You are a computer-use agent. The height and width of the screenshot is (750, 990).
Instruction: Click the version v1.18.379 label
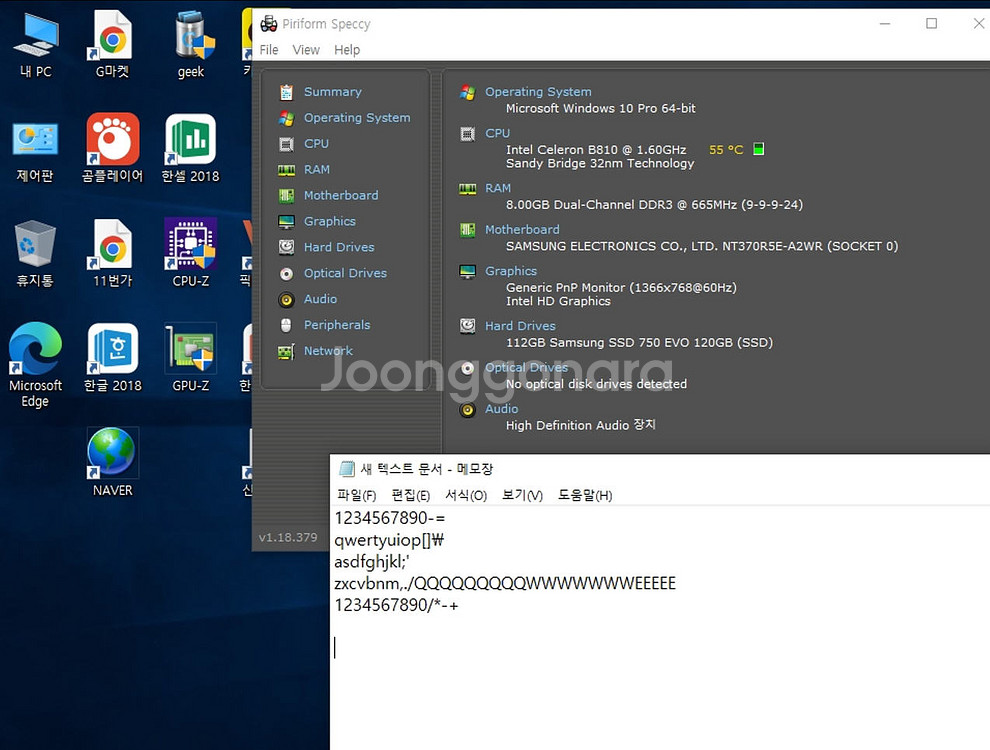[x=288, y=537]
